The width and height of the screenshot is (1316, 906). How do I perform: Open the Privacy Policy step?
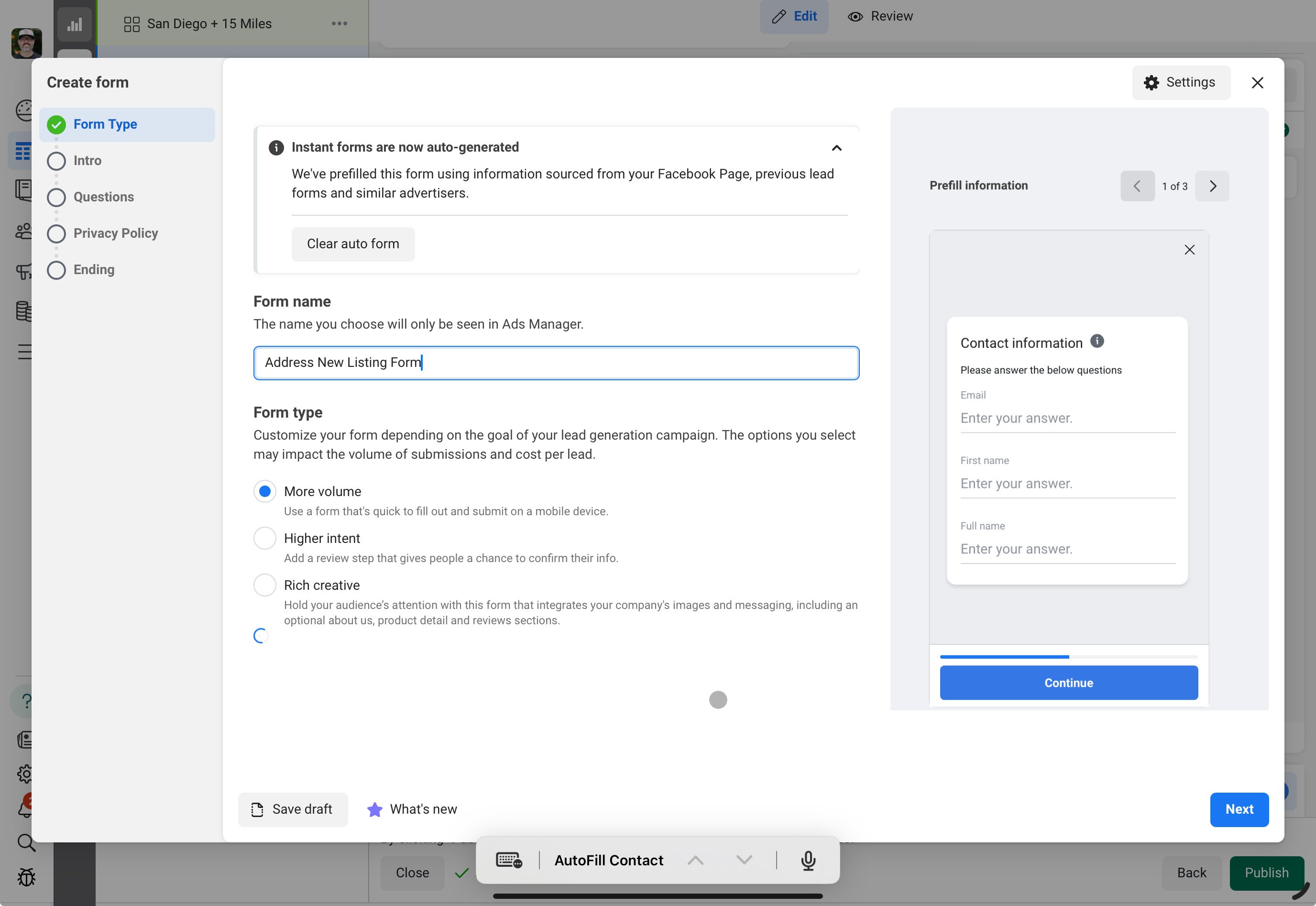coord(115,233)
